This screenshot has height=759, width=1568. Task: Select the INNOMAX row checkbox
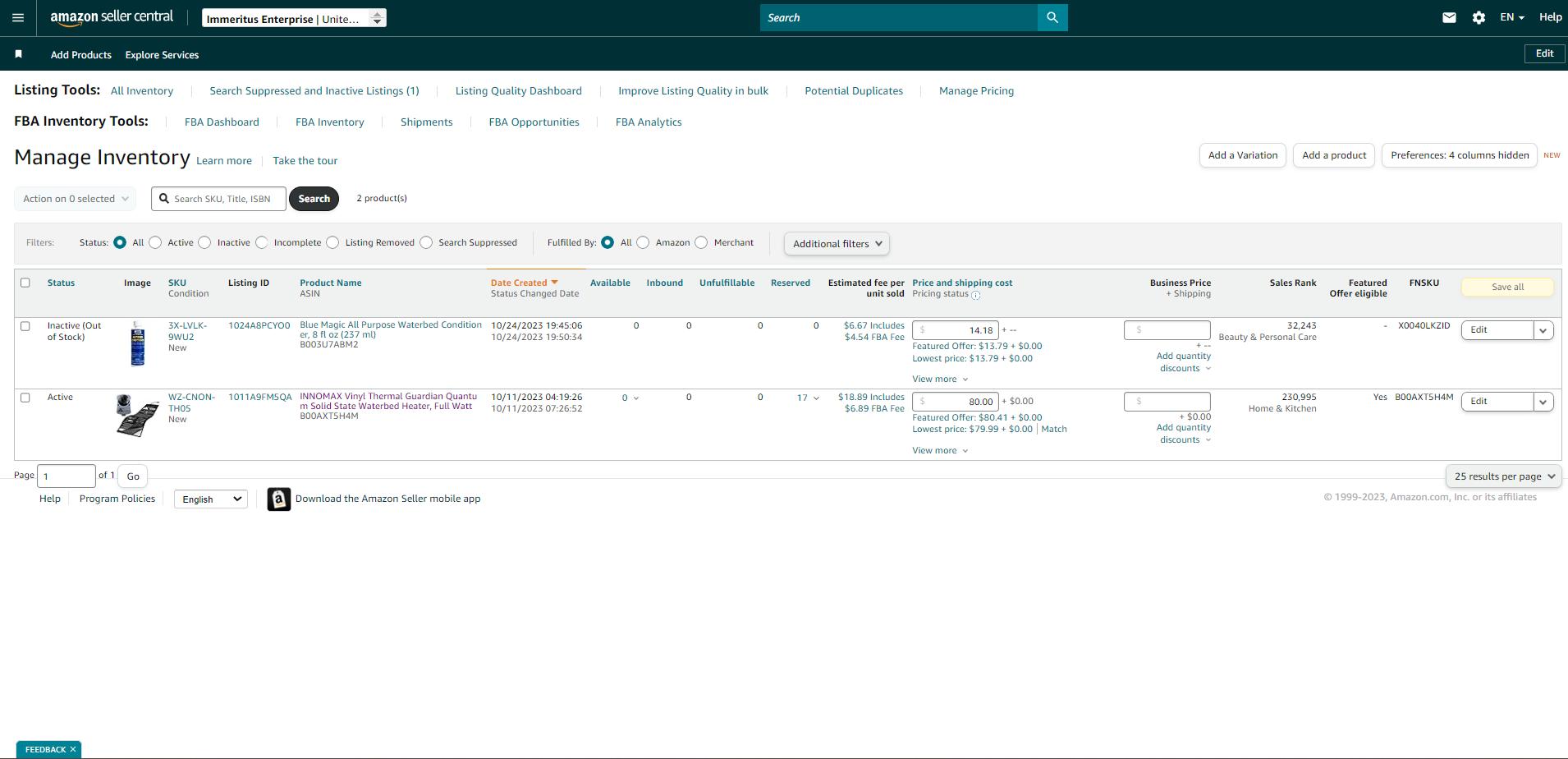(25, 398)
